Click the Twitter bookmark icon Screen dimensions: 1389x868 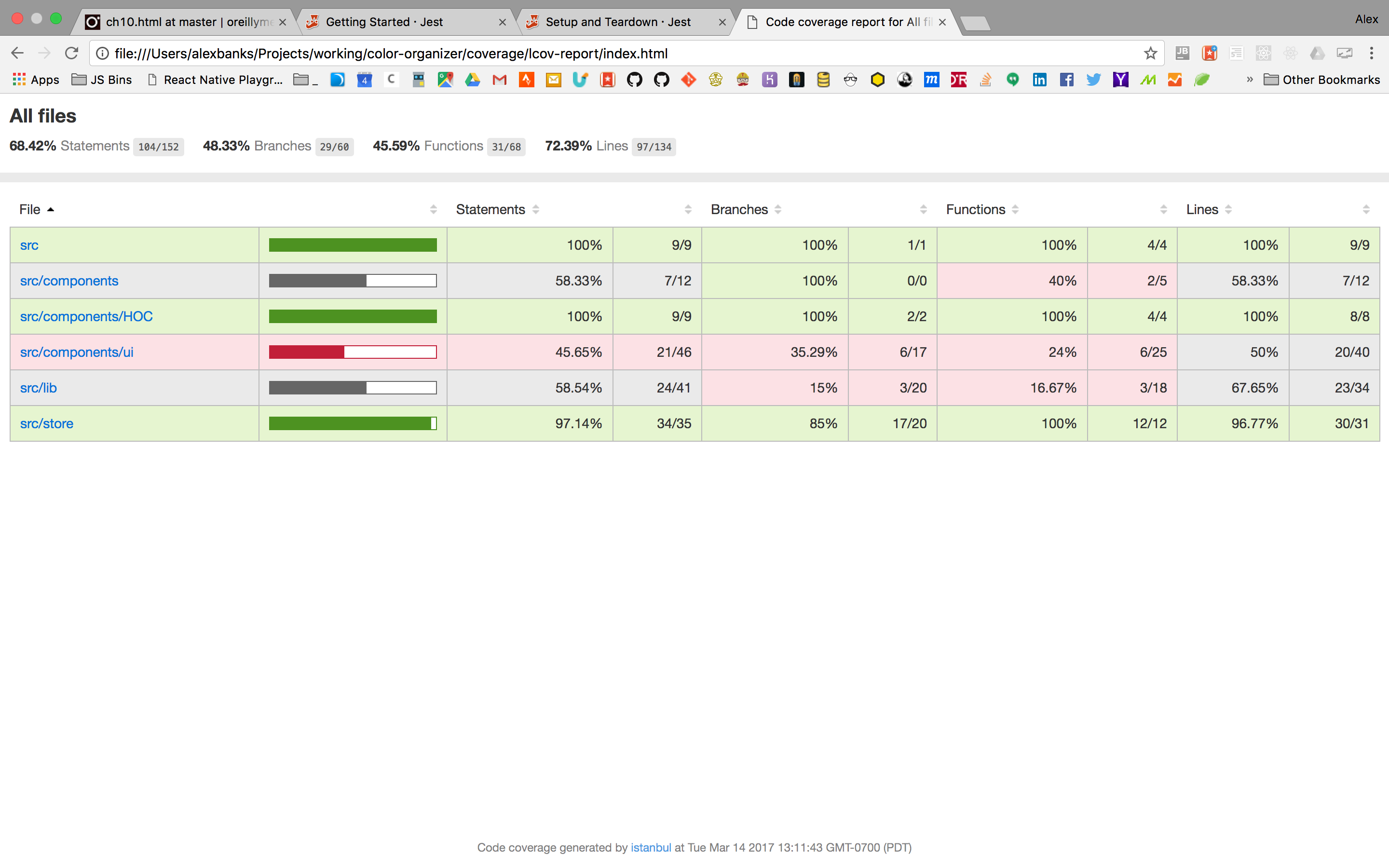click(1093, 80)
